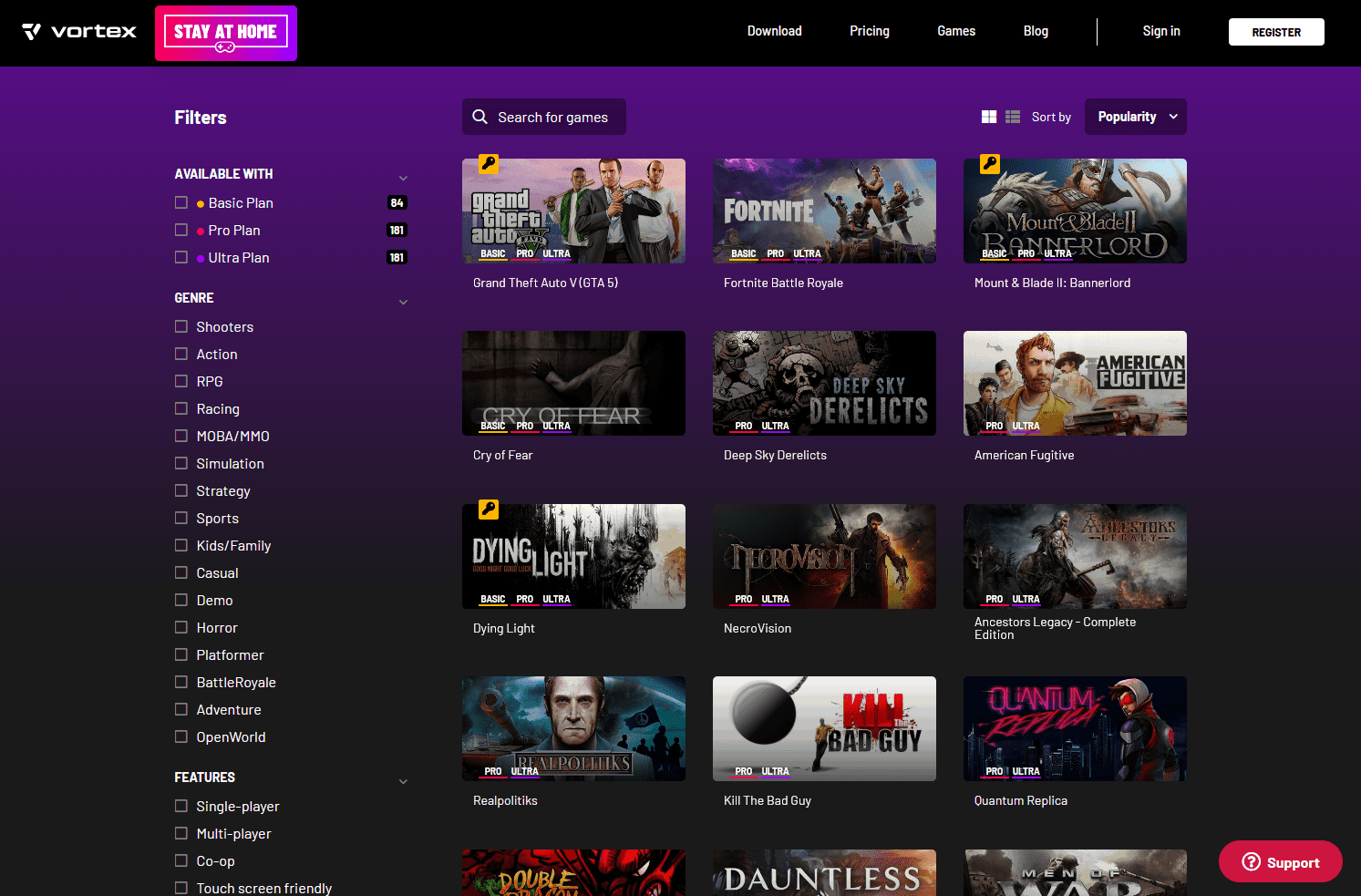Open the Mount & Blade II Bannerlord thumbnail
This screenshot has width=1361, height=896.
(x=1075, y=211)
